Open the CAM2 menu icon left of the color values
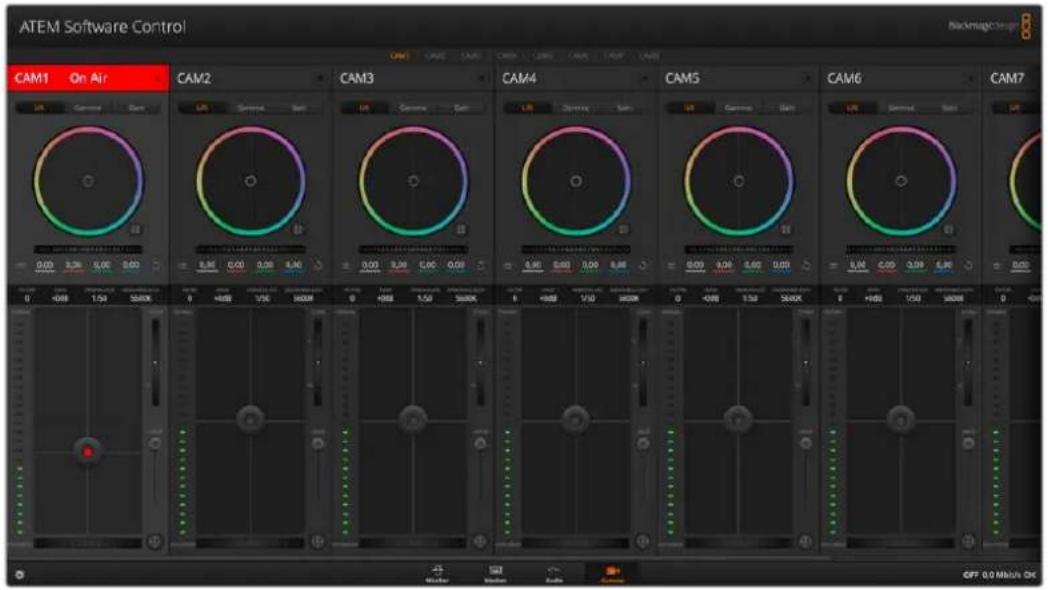The image size is (1048, 590). (x=182, y=266)
